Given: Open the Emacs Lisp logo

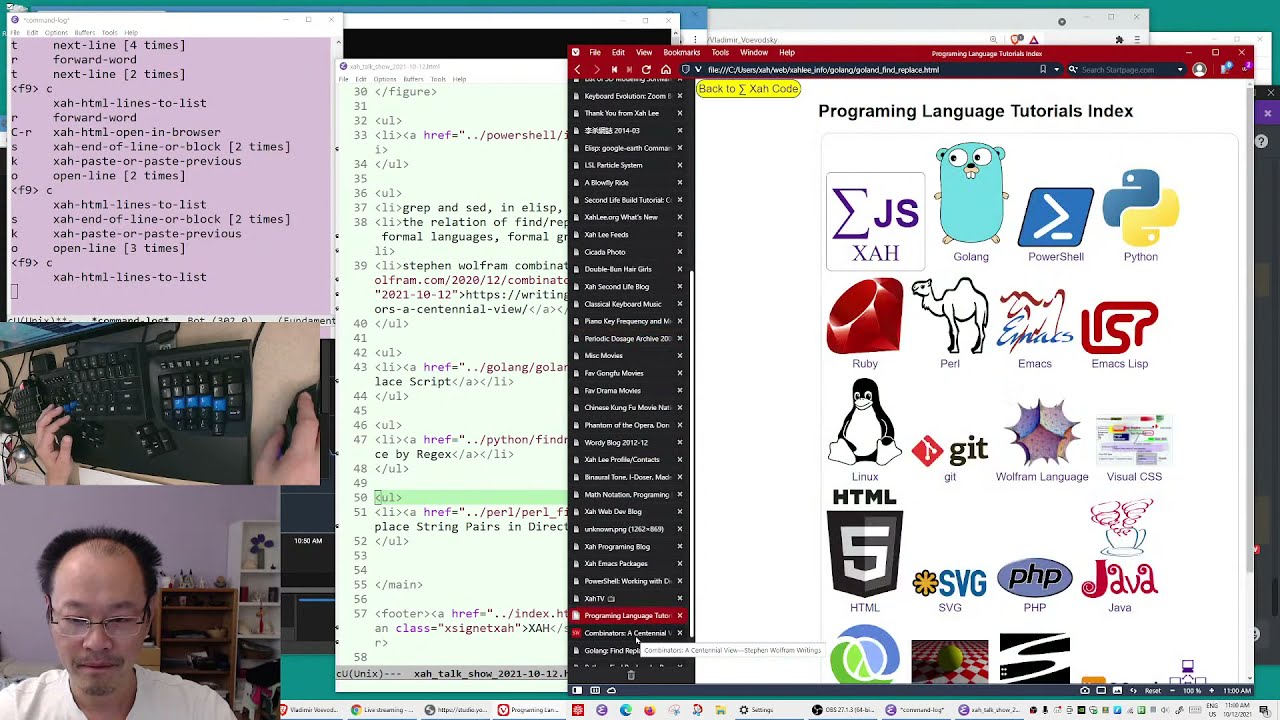Looking at the screenshot, I should pos(1120,328).
